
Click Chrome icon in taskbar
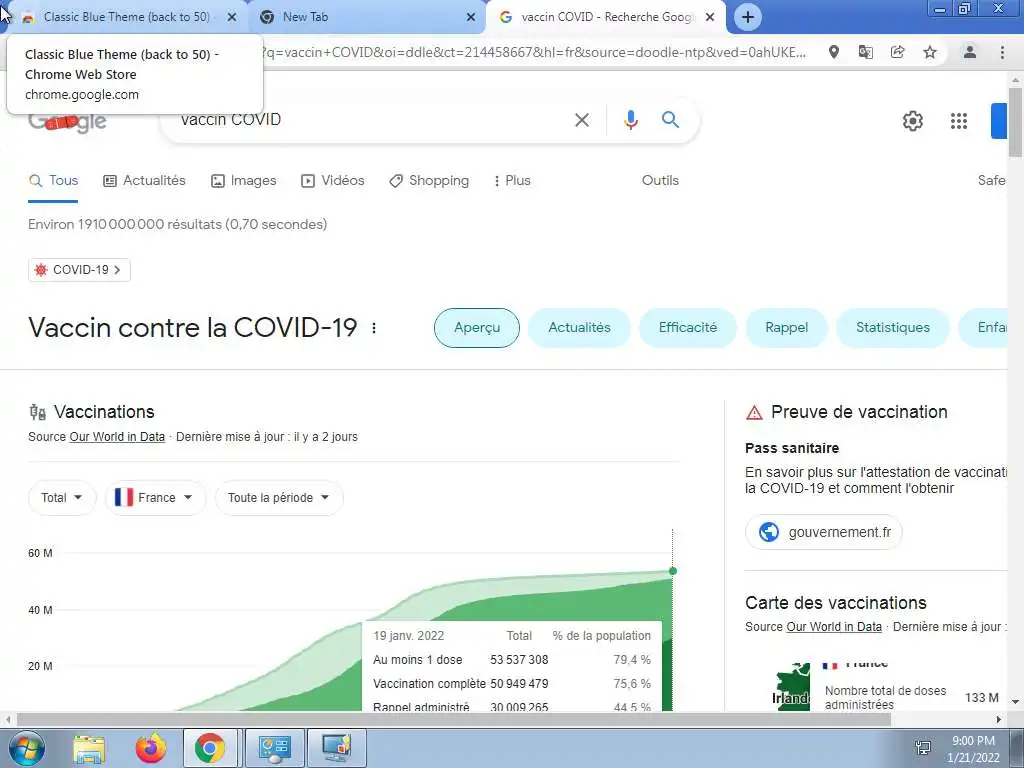tap(210, 748)
